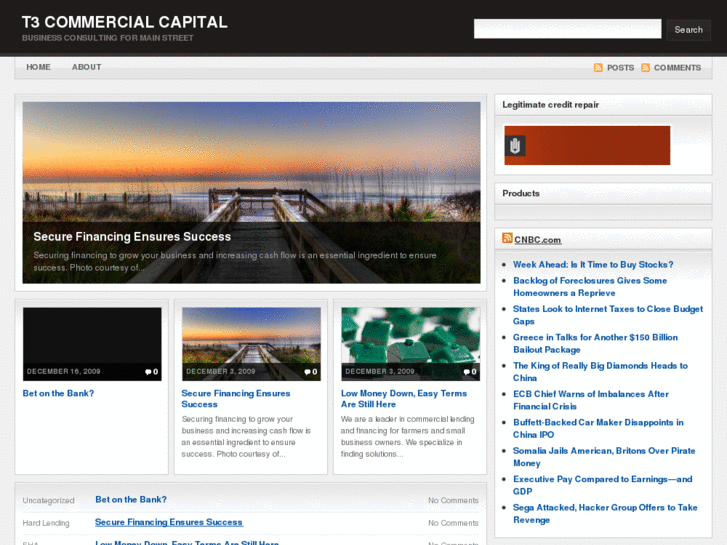Viewport: 727px width, 545px height.
Task: Click the December 16, 2009 date label
Action: (64, 372)
